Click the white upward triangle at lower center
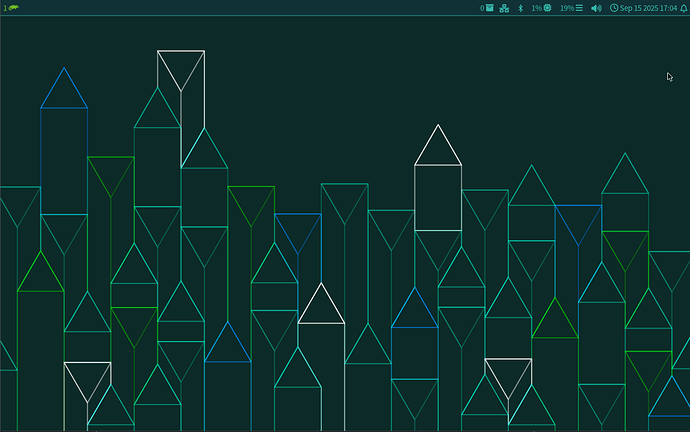 [x=321, y=308]
